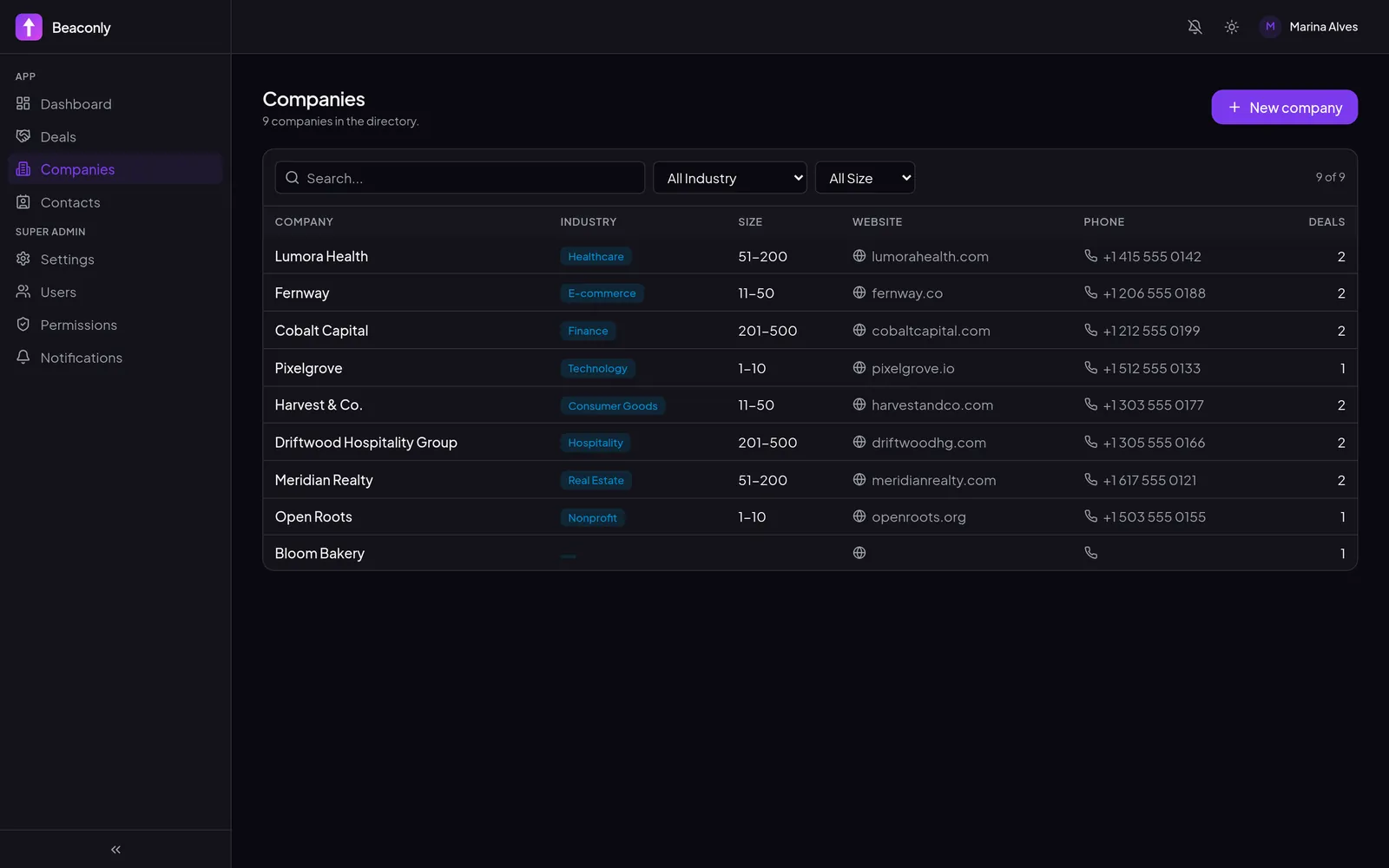Click the globe icon next to lumorahealth.com

coord(859,256)
